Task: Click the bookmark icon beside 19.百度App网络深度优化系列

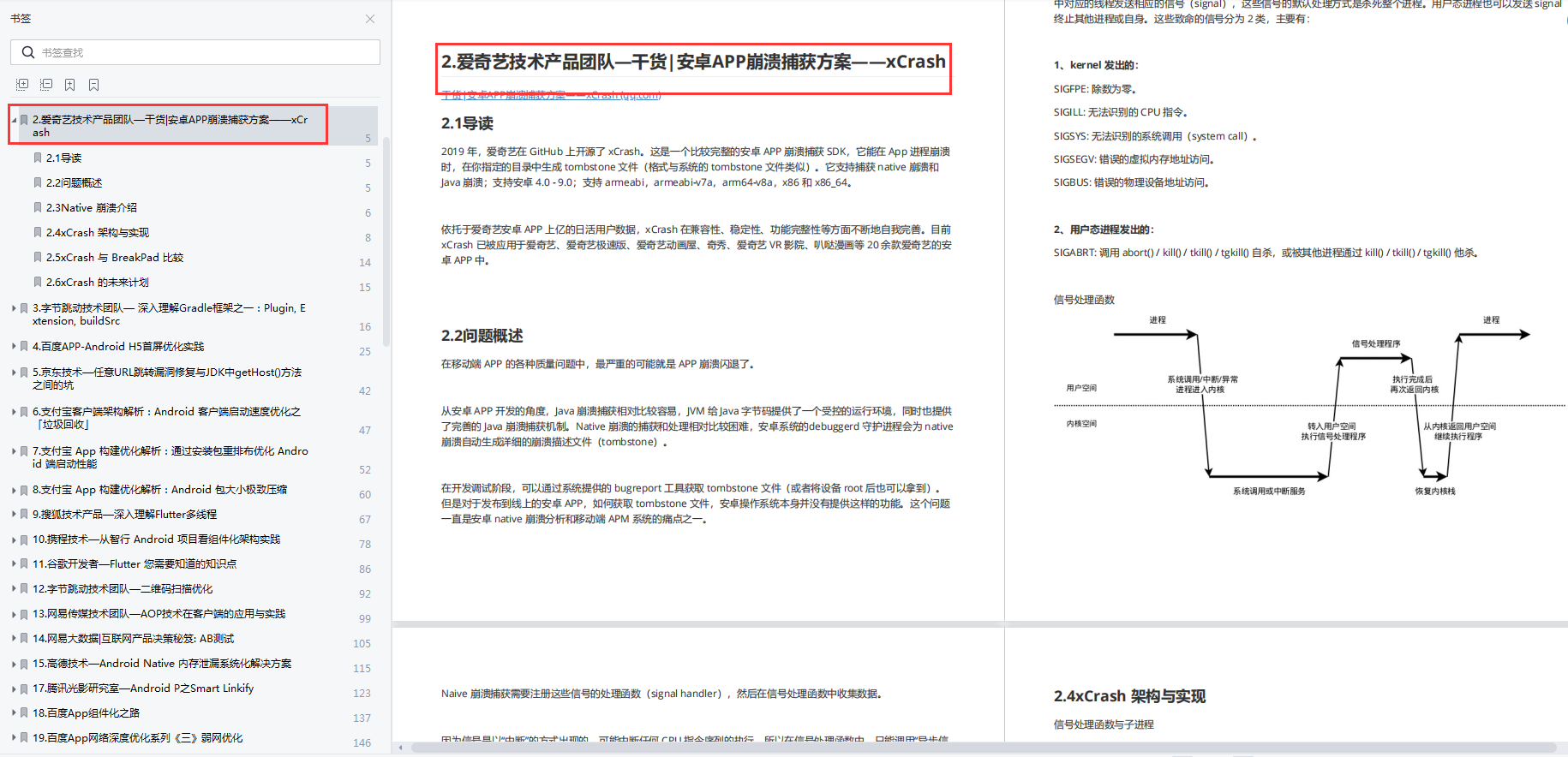Action: point(24,737)
